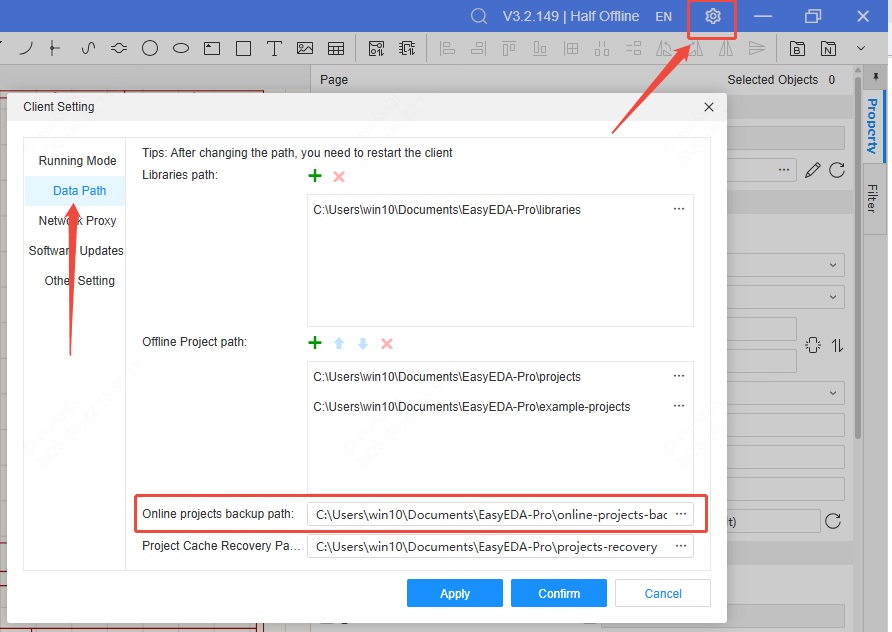Click the distribute vertically icon
The width and height of the screenshot is (892, 632).
click(x=633, y=48)
